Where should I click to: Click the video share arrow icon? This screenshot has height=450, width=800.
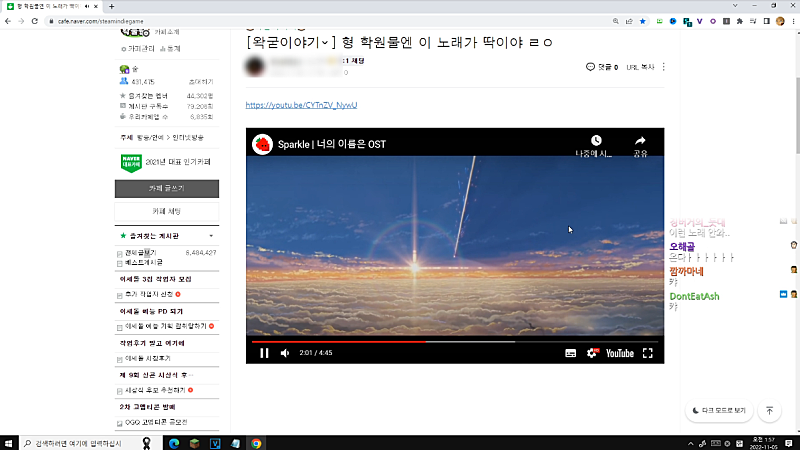641,142
